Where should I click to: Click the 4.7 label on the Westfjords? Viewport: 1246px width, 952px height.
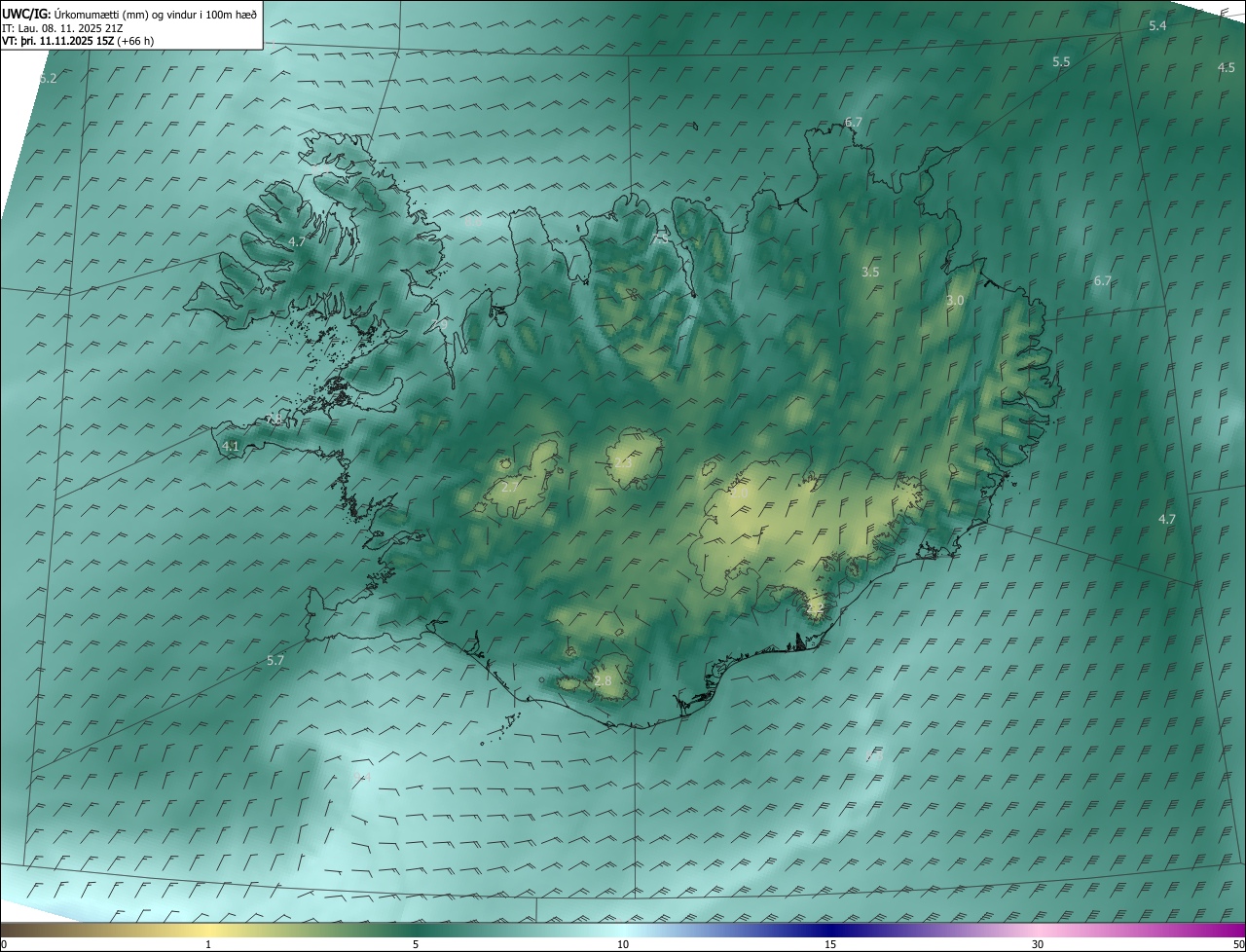point(297,241)
